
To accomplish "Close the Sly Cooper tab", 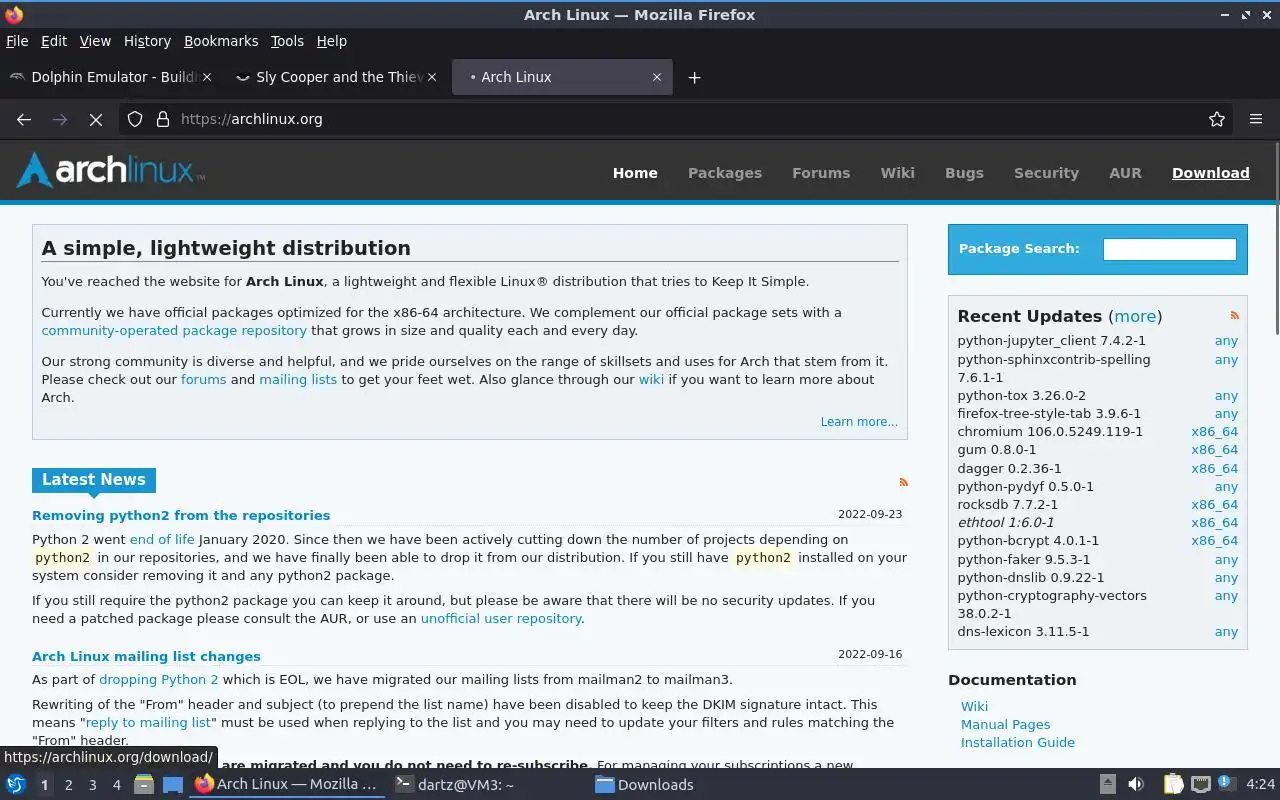I will pyautogui.click(x=432, y=77).
